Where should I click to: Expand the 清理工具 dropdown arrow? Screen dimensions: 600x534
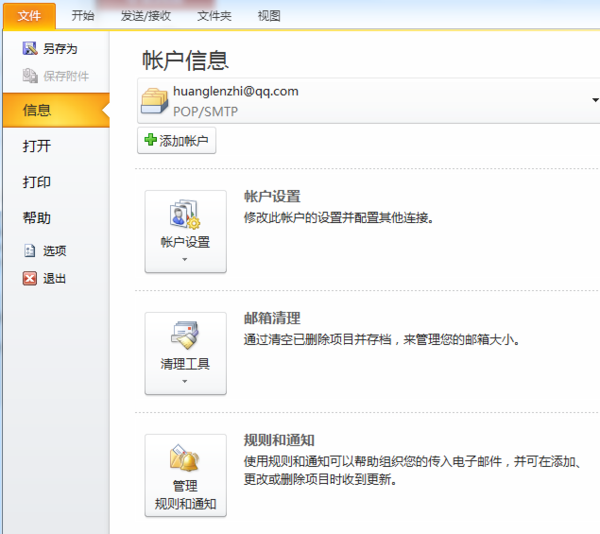[185, 381]
